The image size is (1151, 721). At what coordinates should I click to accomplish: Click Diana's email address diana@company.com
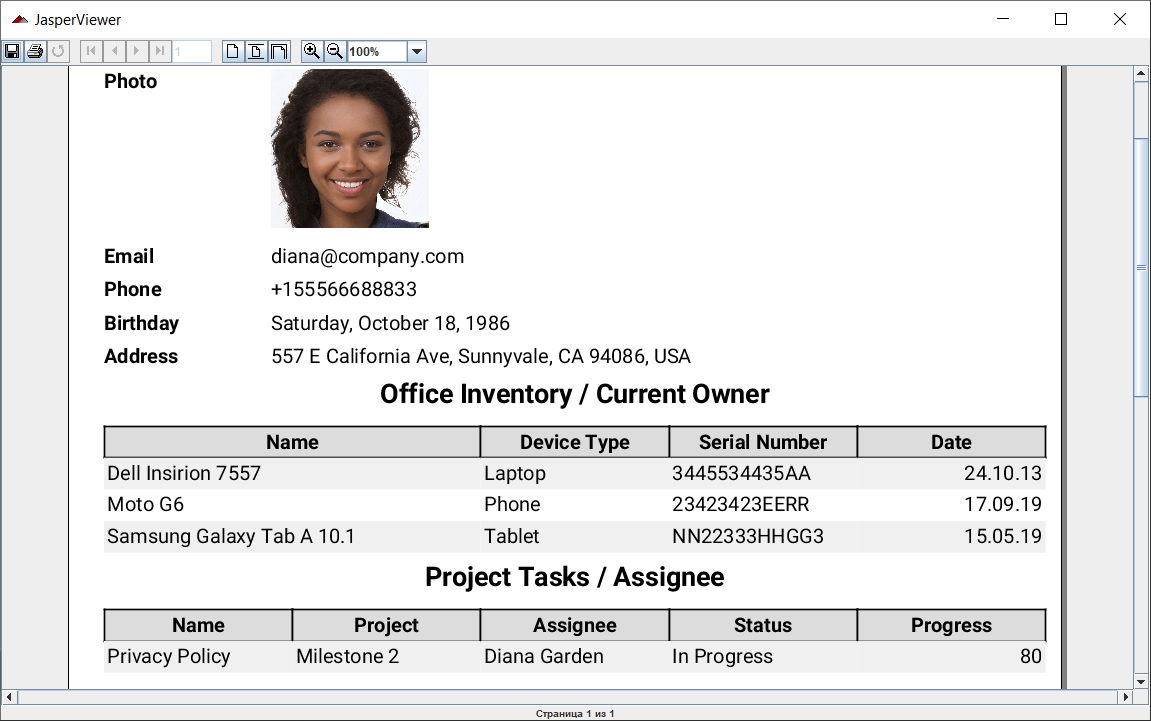[367, 256]
